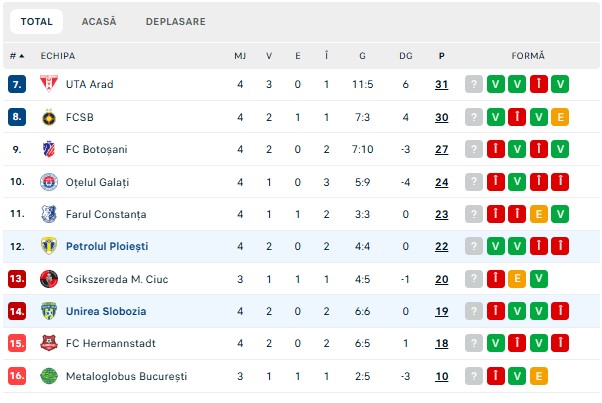This screenshot has height=403, width=602.
Task: Click the rank 7 position badge
Action: coord(16,84)
